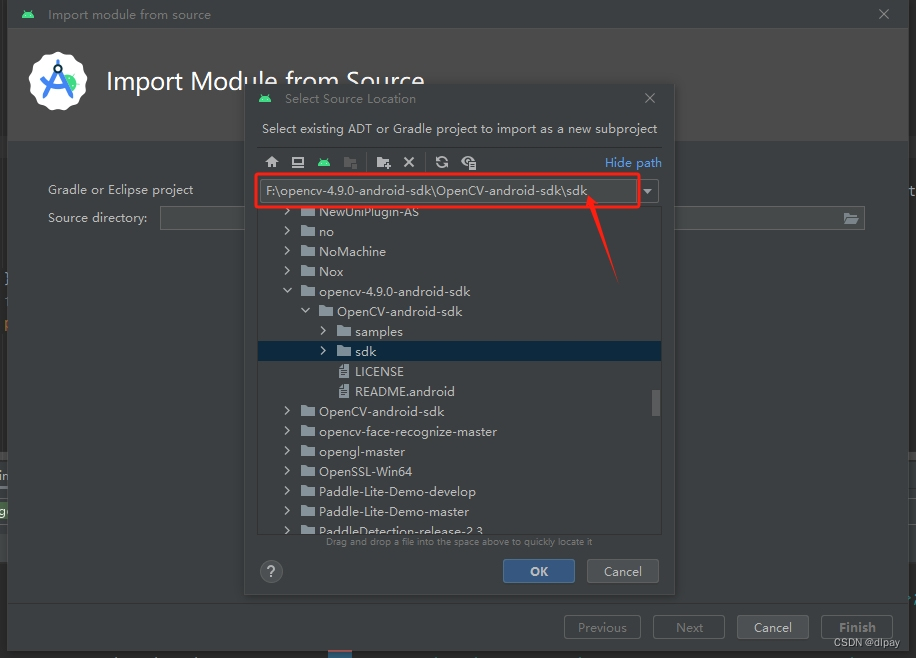Browse source directory folder icon in Import window
This screenshot has width=916, height=658.
click(851, 218)
